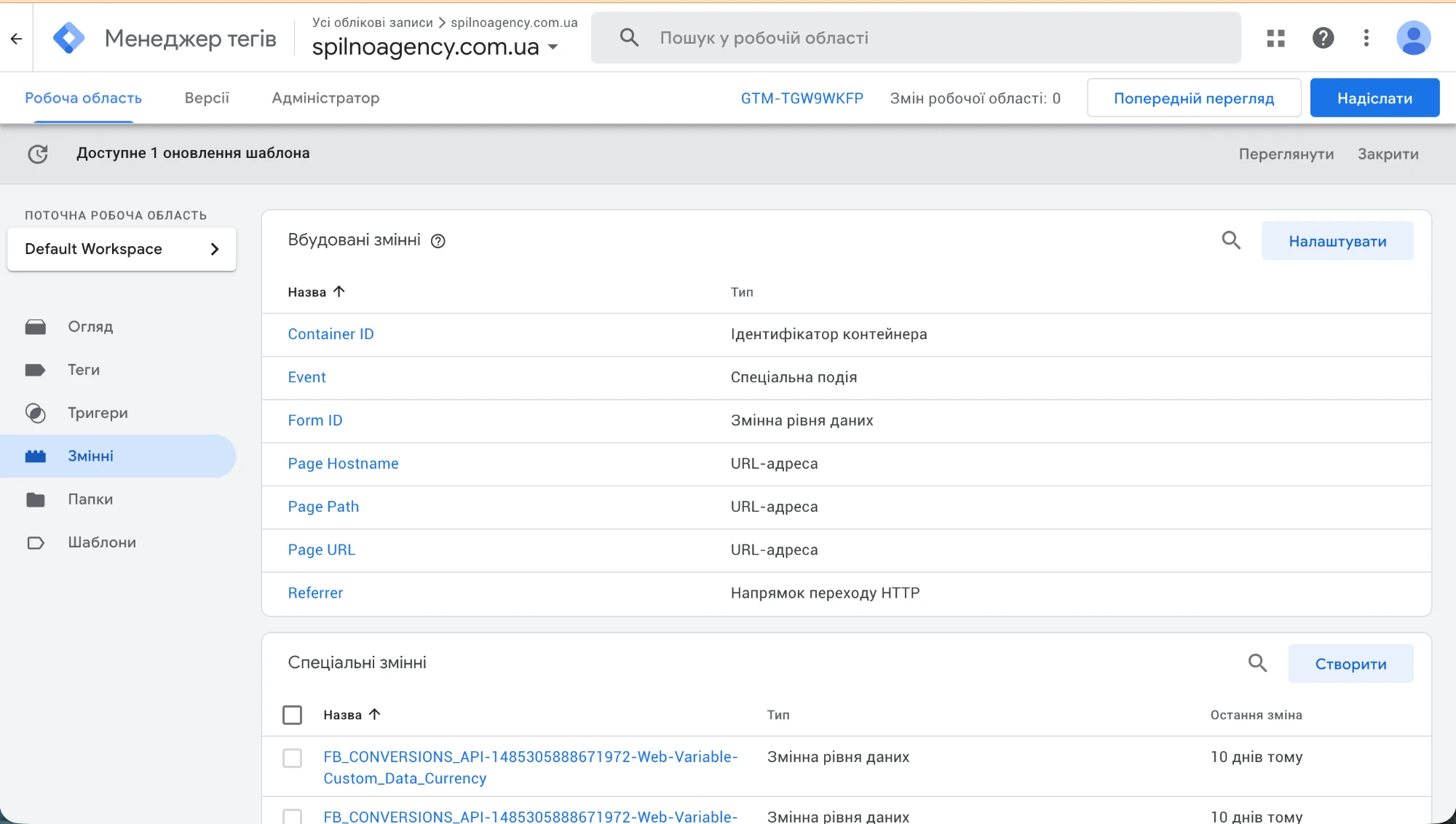The height and width of the screenshot is (824, 1456).
Task: Open Container ID variable
Action: coord(331,334)
